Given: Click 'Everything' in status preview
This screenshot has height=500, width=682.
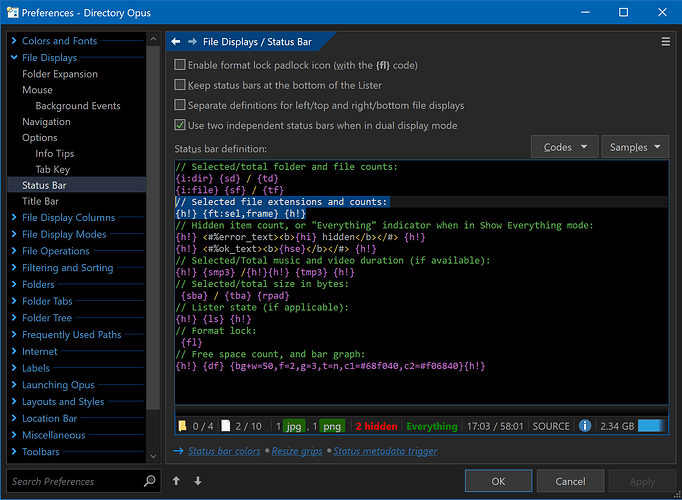Looking at the screenshot, I should (x=432, y=426).
